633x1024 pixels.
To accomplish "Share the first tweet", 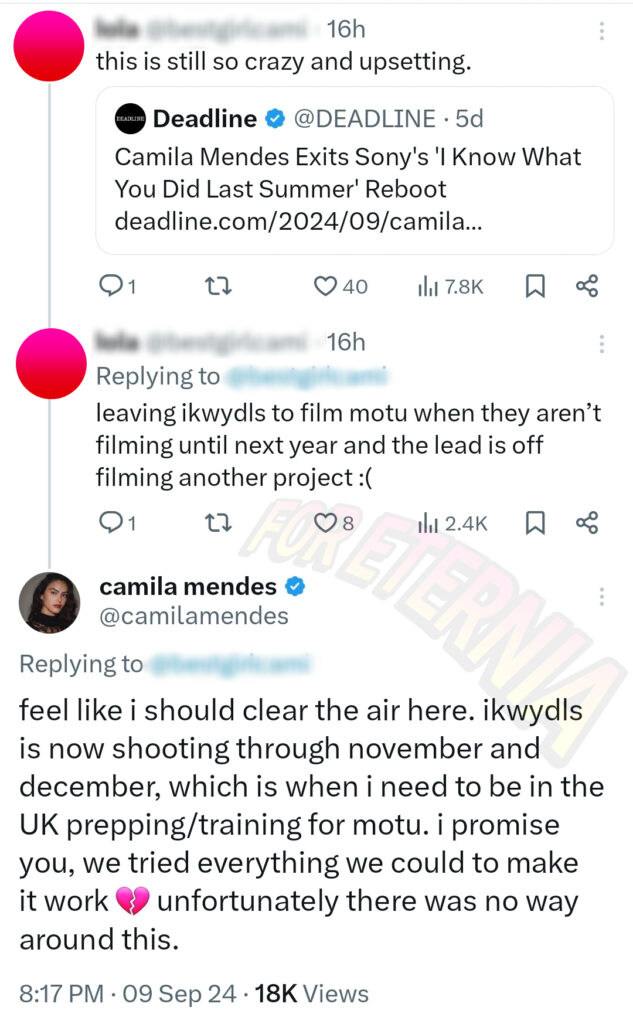I will [587, 286].
